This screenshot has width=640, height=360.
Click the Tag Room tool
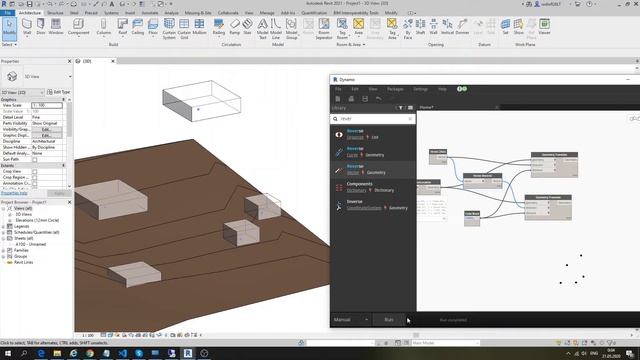pyautogui.click(x=342, y=29)
